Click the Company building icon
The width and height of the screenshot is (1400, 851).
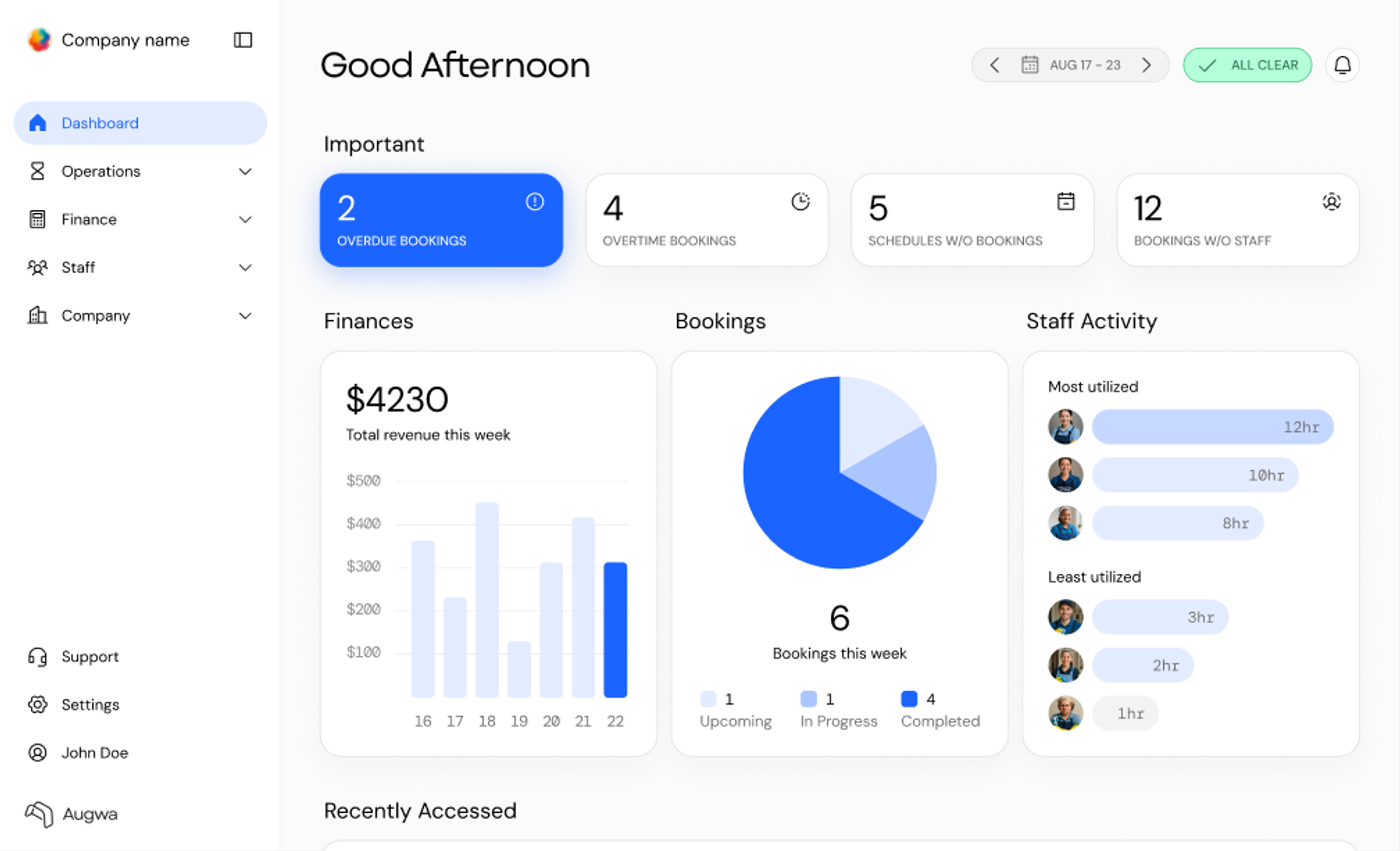tap(38, 315)
